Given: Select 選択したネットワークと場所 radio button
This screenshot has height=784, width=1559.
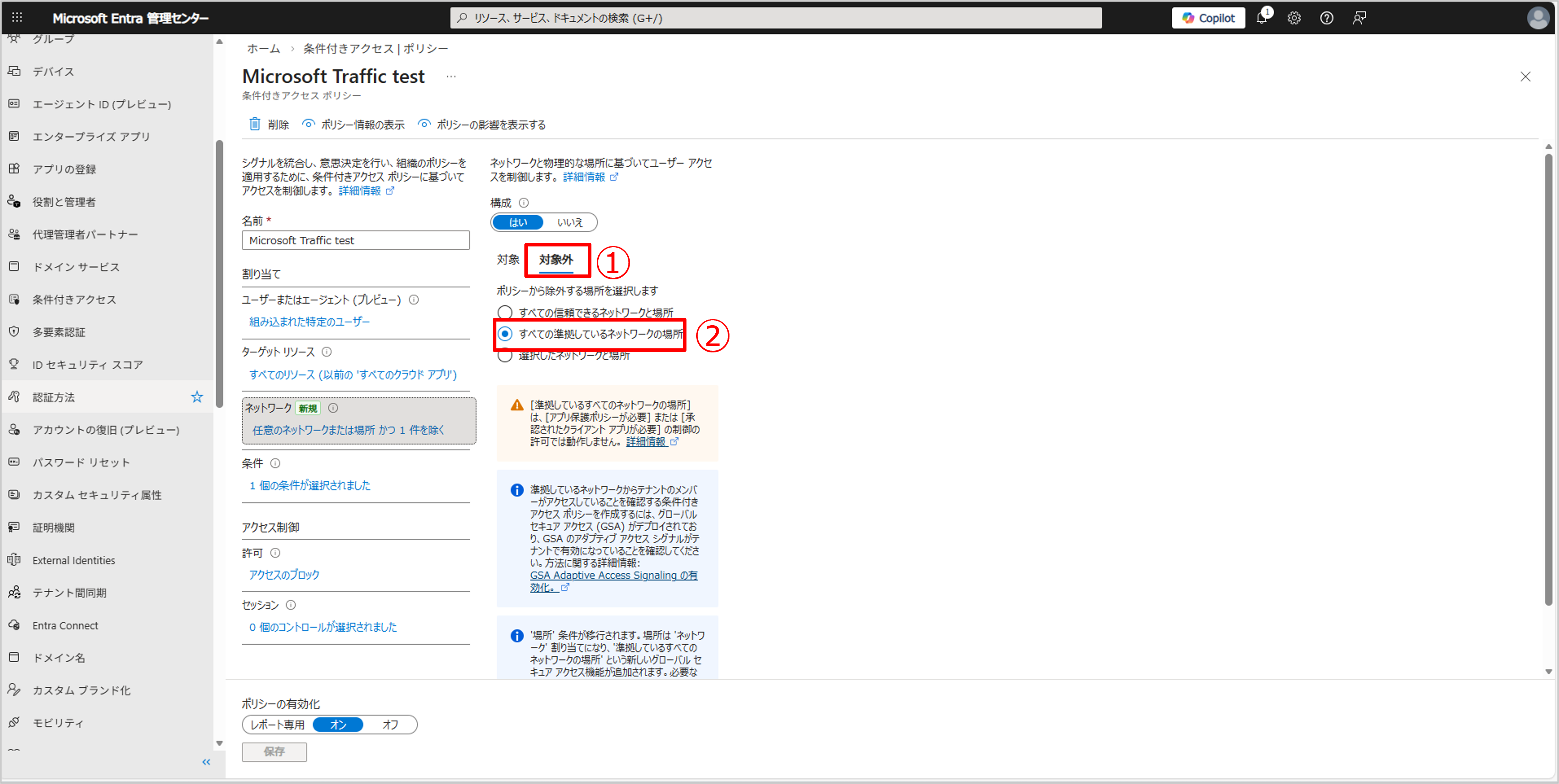Looking at the screenshot, I should point(505,356).
